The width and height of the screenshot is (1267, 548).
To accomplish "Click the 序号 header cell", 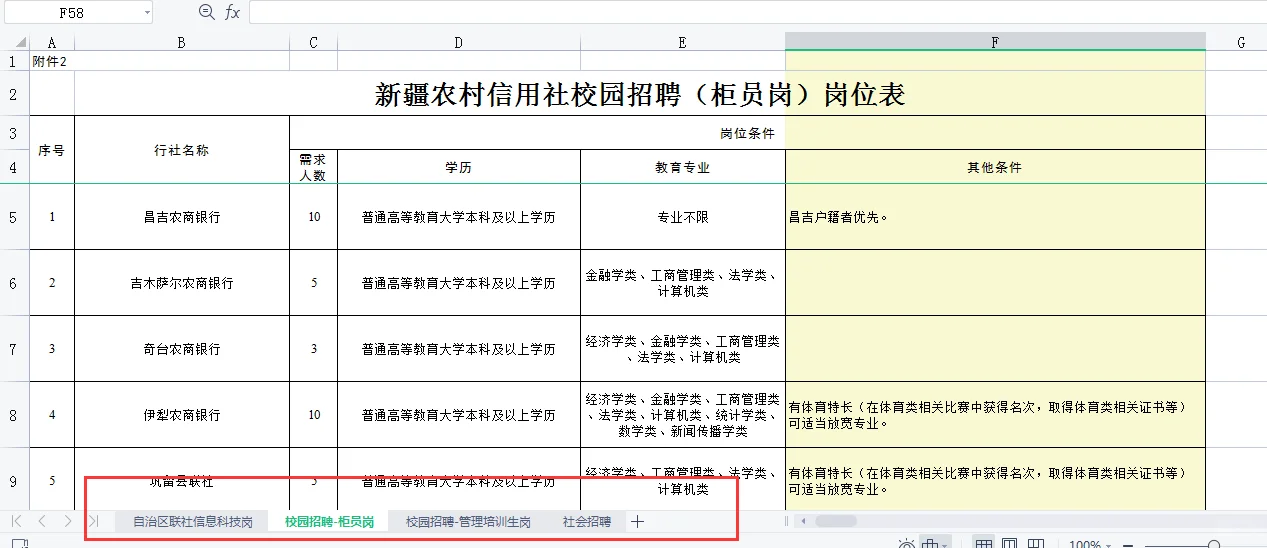I will point(52,150).
